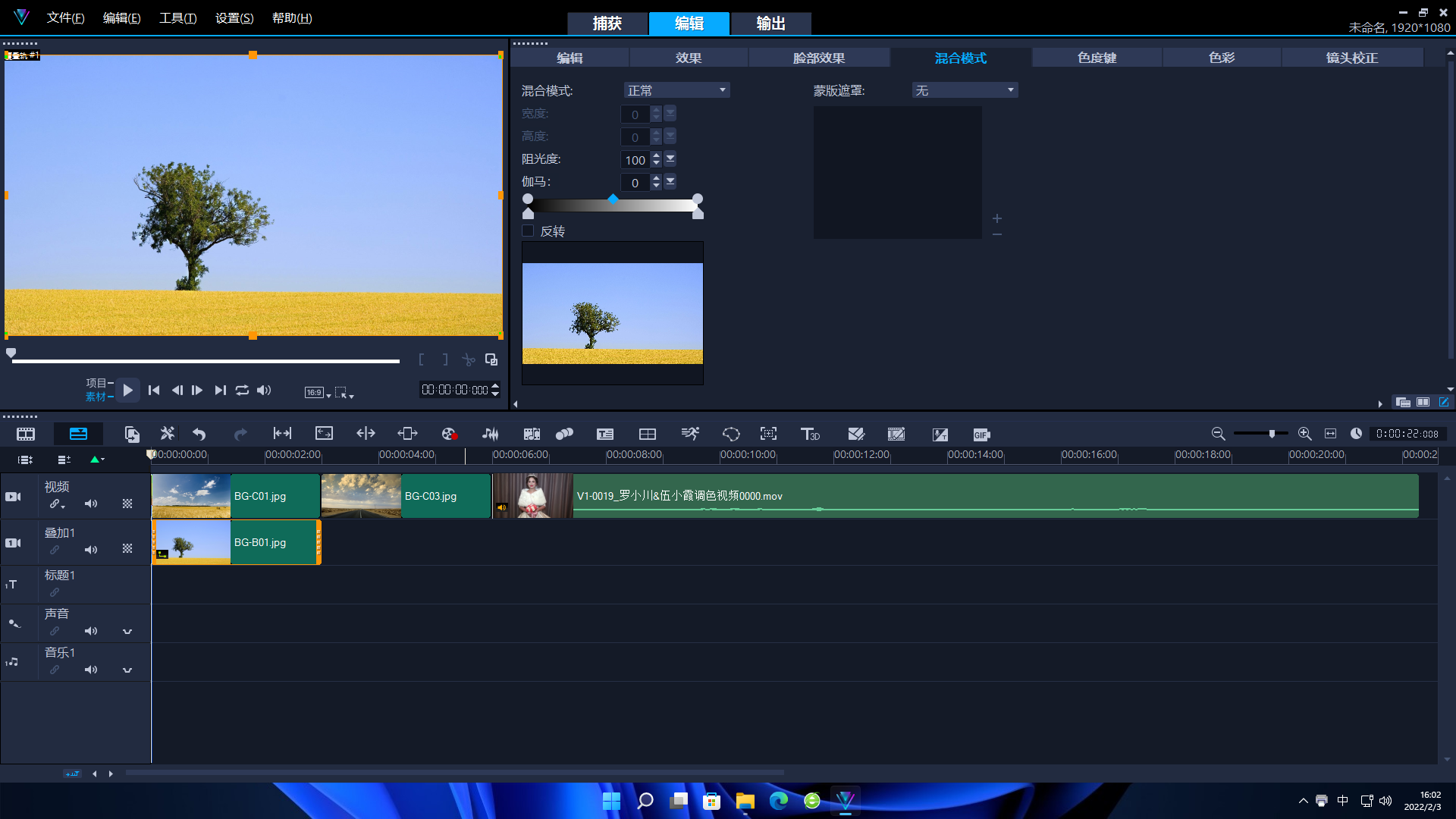Go to the 捕获 step
The width and height of the screenshot is (1456, 819).
607,24
